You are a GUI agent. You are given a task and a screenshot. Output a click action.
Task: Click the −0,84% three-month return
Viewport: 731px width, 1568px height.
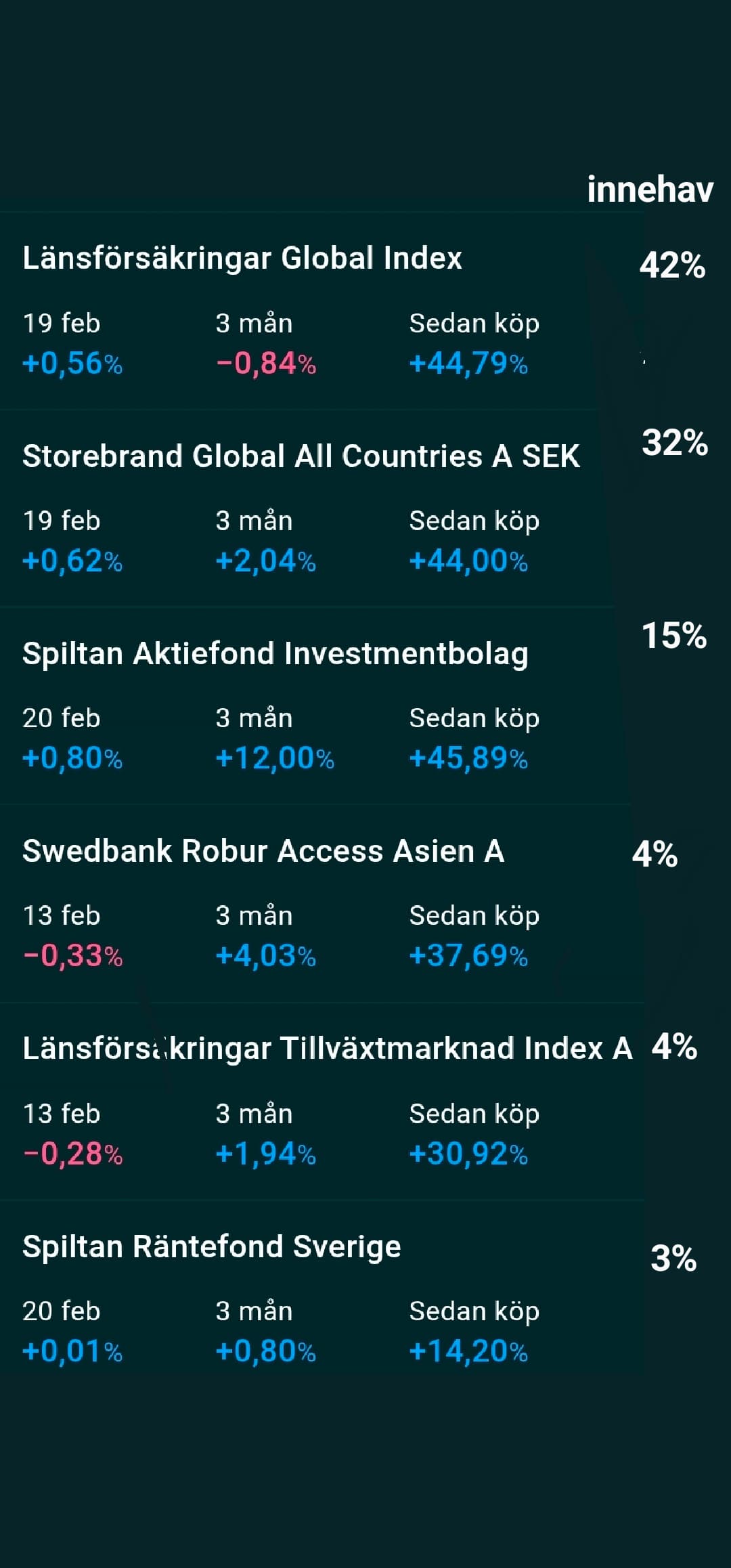(266, 364)
